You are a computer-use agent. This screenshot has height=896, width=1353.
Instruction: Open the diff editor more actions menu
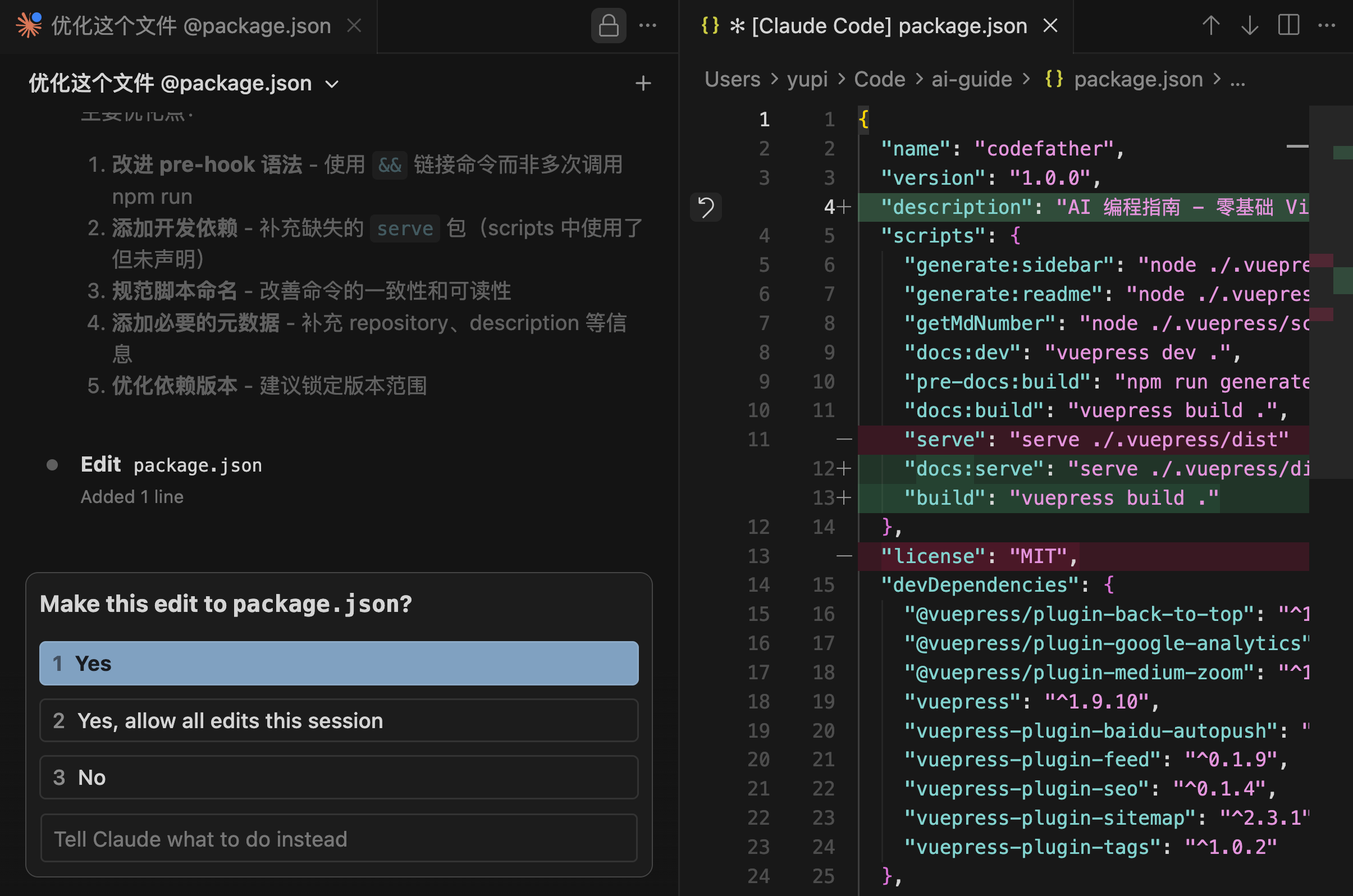tap(1326, 26)
